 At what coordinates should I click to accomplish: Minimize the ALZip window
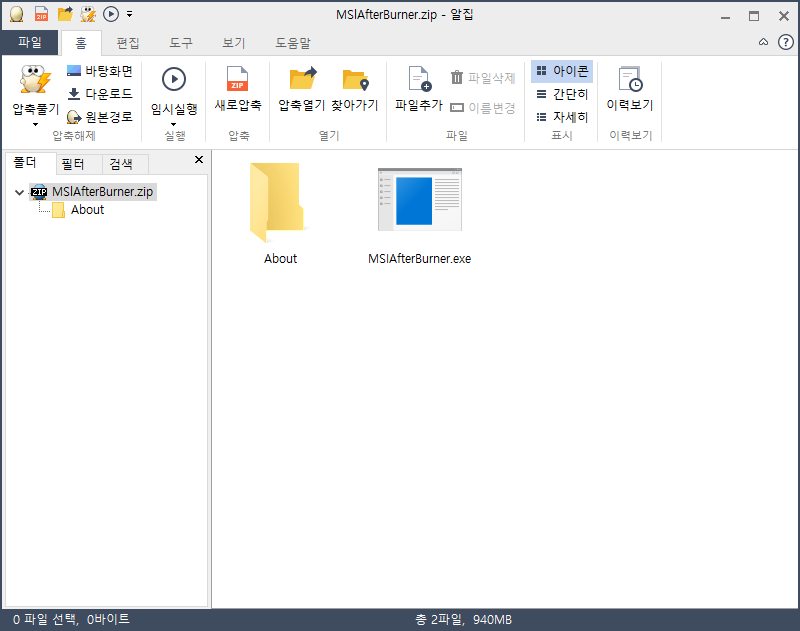[725, 16]
